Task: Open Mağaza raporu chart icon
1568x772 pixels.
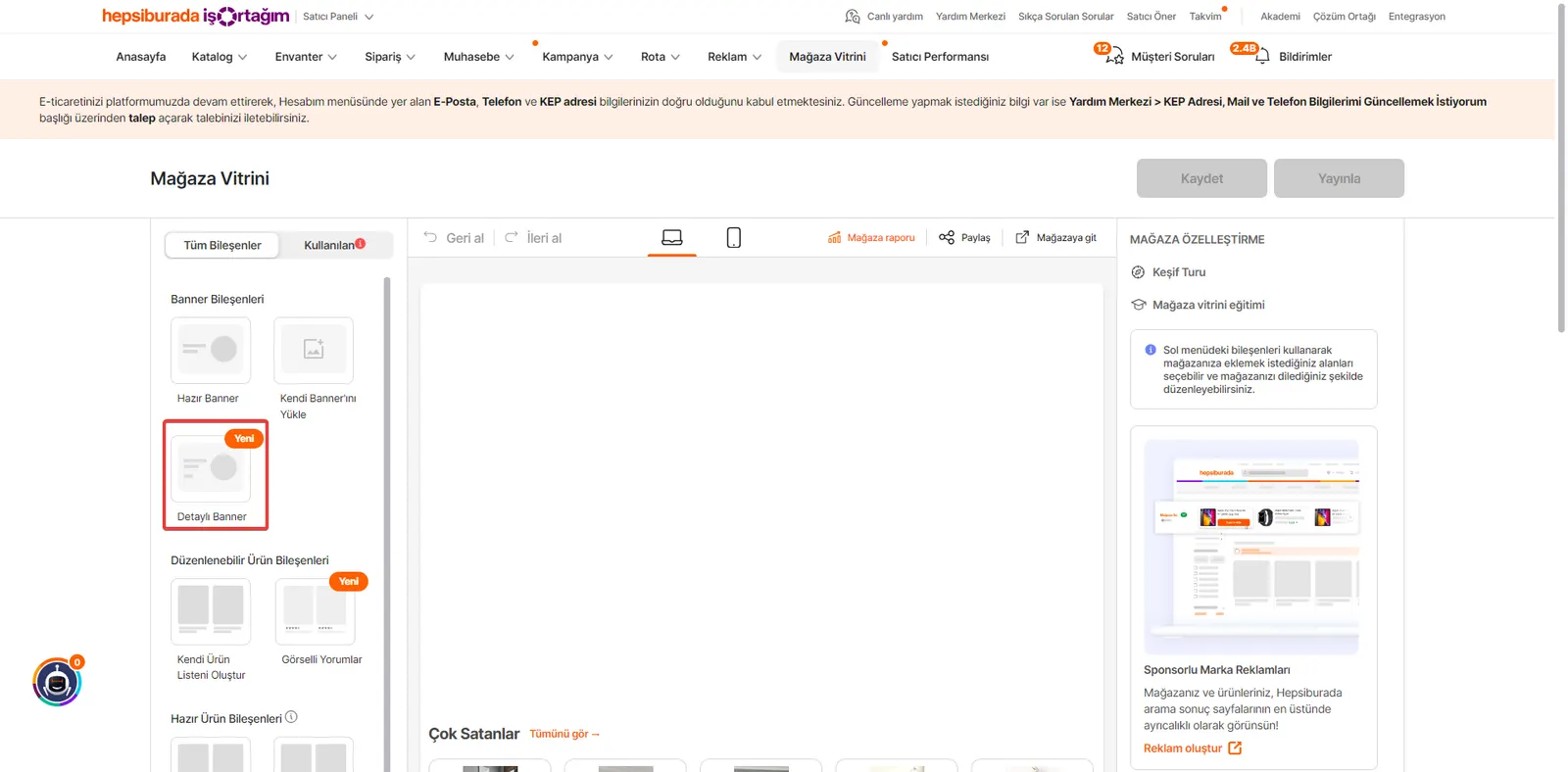Action: (x=834, y=237)
